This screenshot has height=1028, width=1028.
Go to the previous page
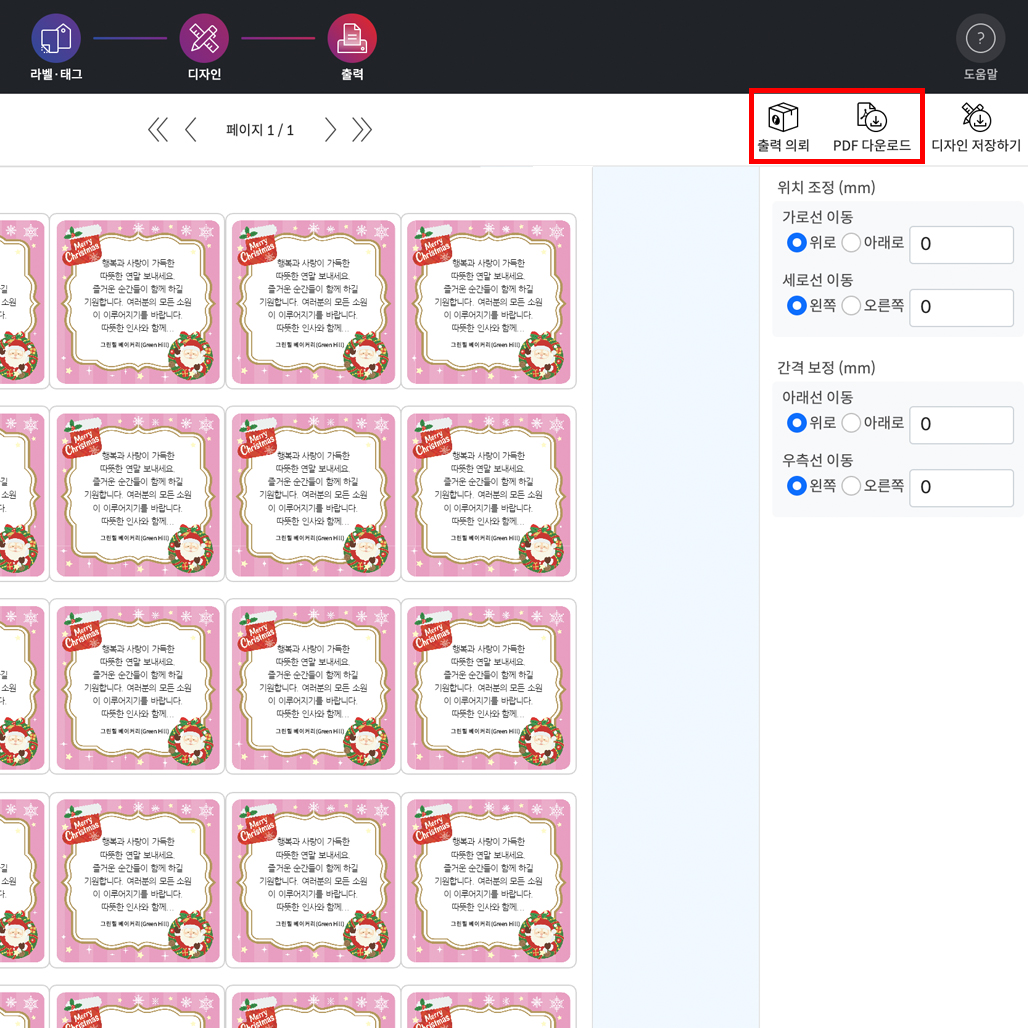click(x=191, y=130)
